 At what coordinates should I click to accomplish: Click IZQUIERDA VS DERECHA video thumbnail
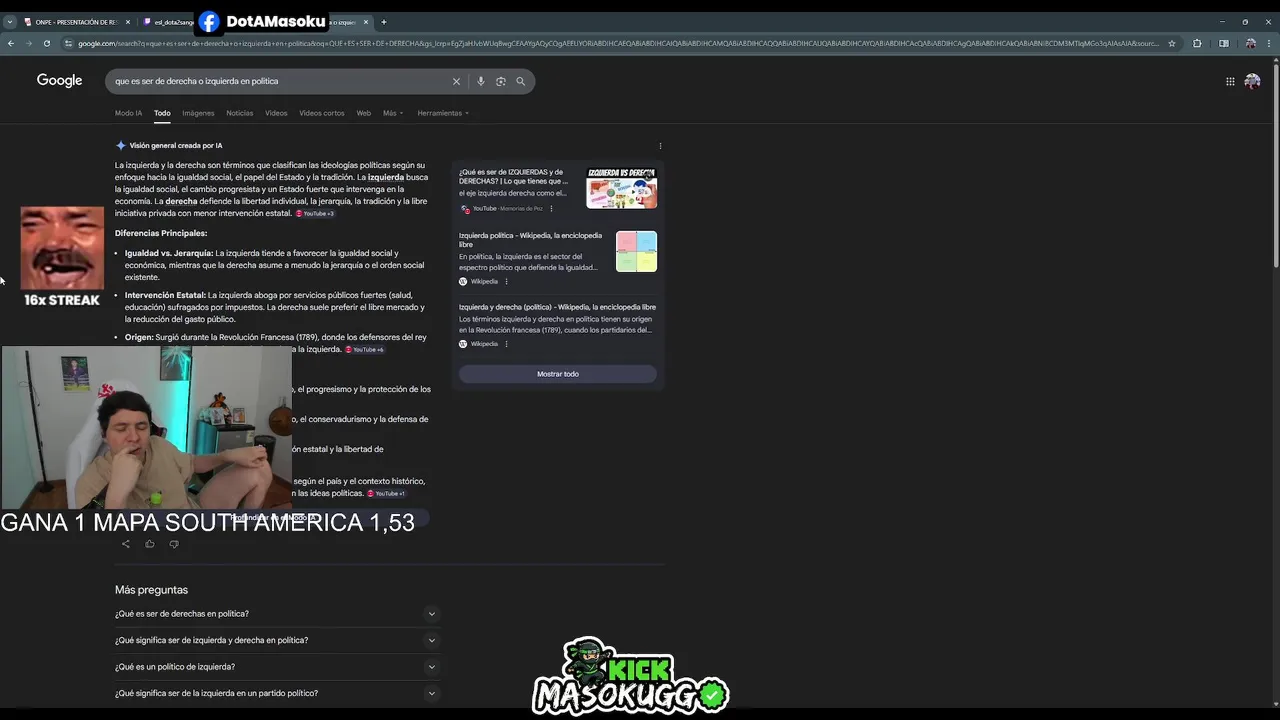(621, 188)
